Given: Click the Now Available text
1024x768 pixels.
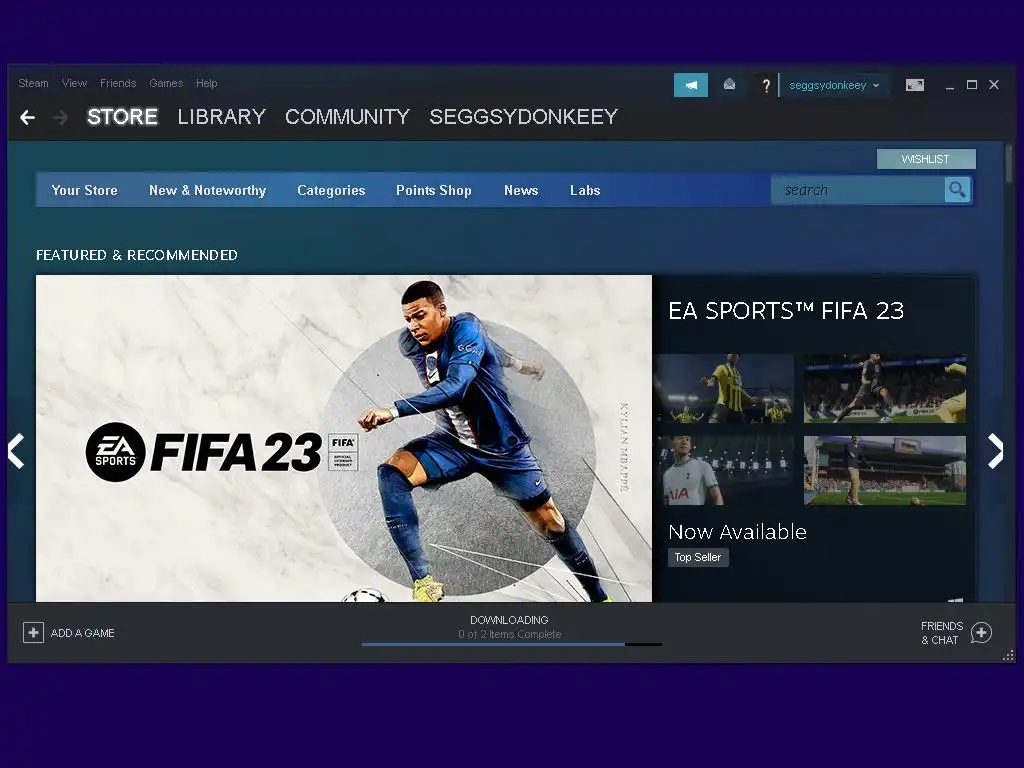Looking at the screenshot, I should [x=737, y=532].
